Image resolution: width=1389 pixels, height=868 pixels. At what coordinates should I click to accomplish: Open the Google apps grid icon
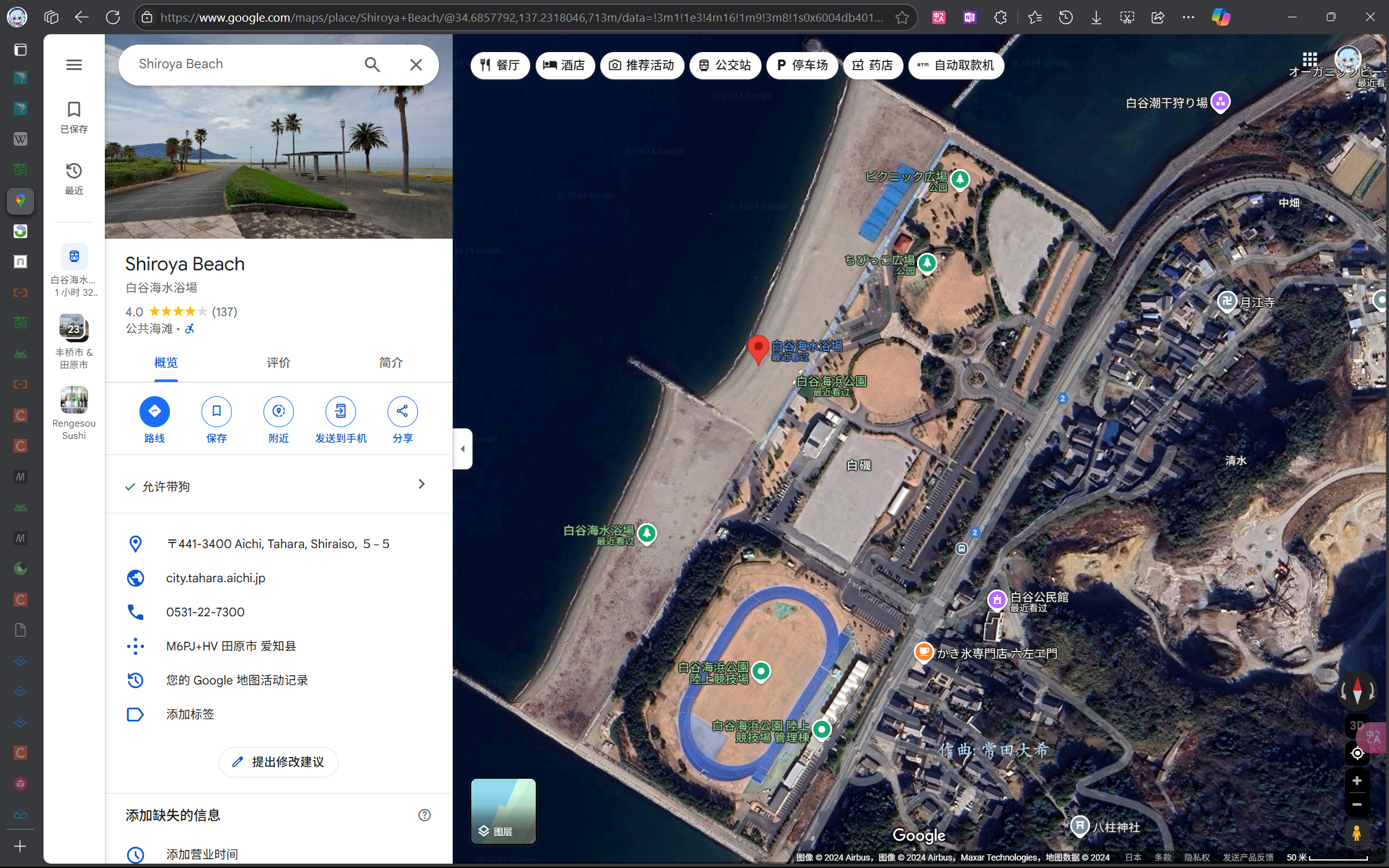pyautogui.click(x=1310, y=60)
